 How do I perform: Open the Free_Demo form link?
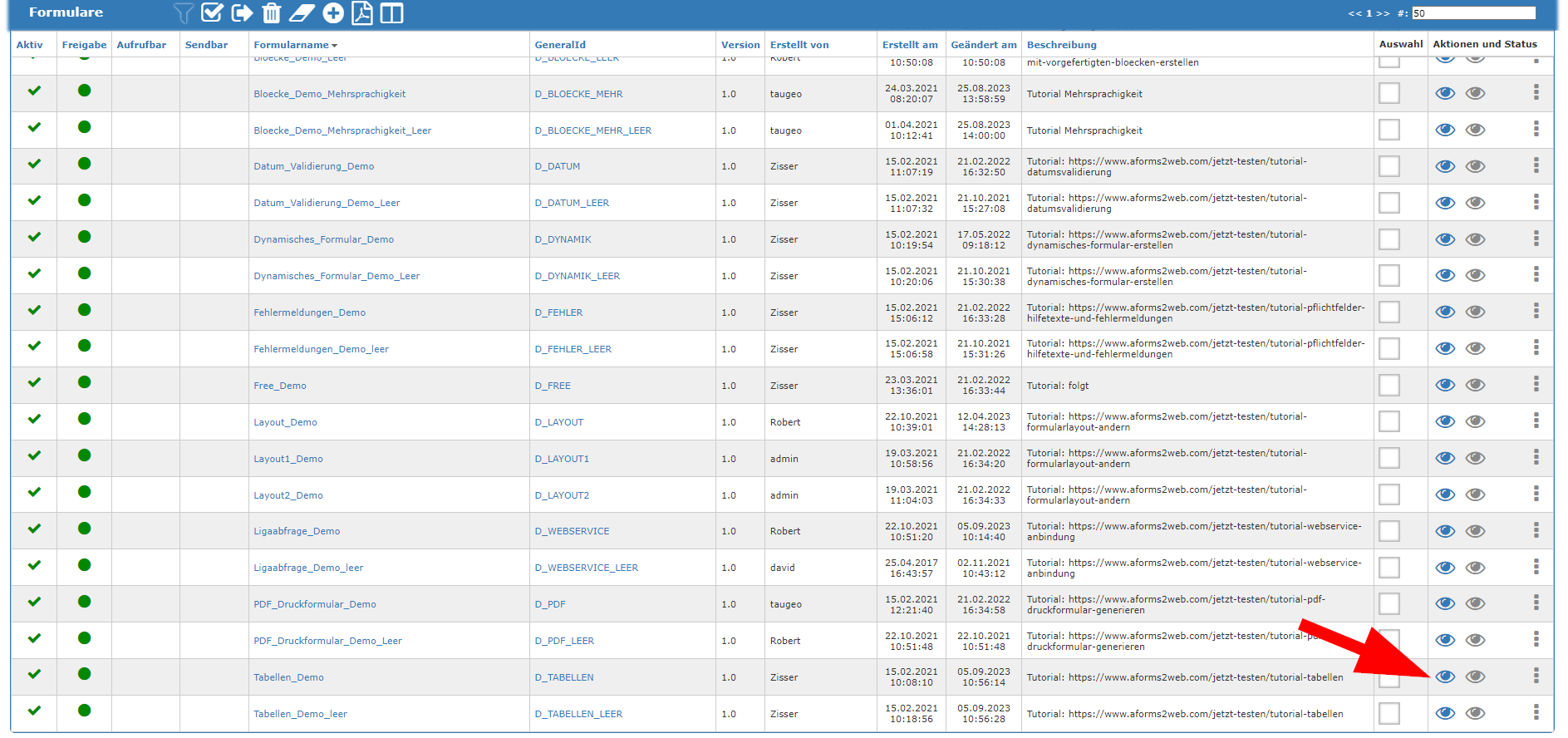pos(280,386)
